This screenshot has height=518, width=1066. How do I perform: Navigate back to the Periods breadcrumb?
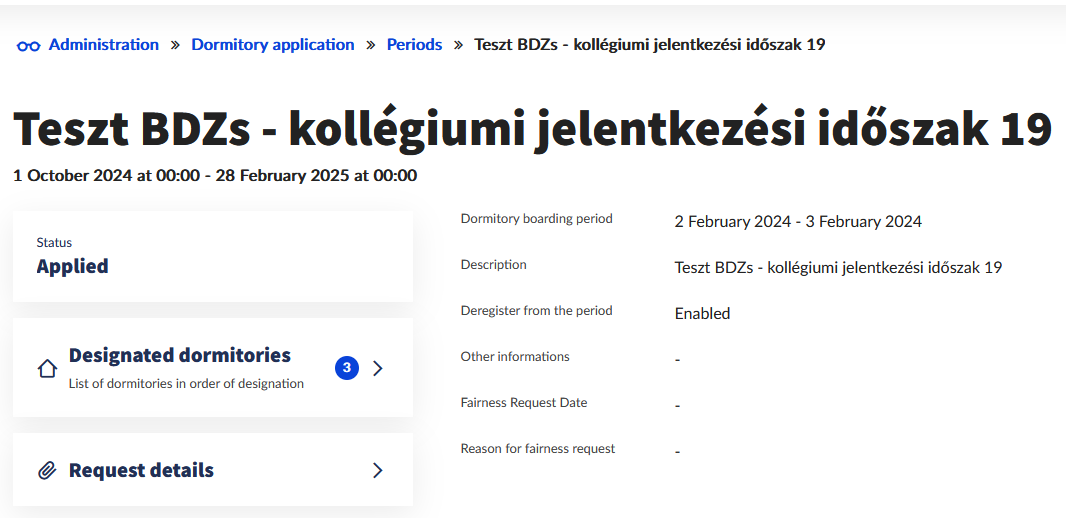tap(414, 45)
